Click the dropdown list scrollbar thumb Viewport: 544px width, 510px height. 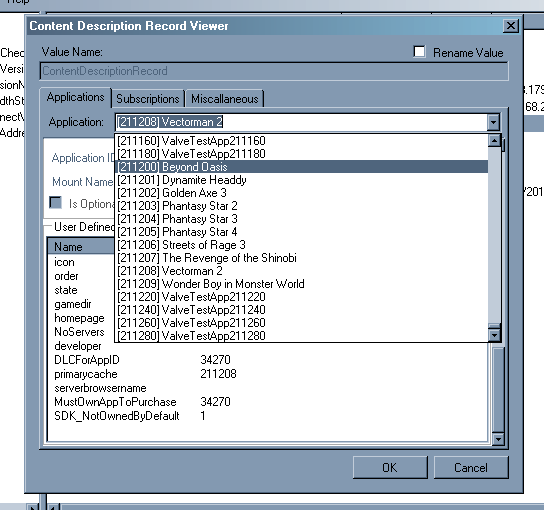tap(494, 326)
